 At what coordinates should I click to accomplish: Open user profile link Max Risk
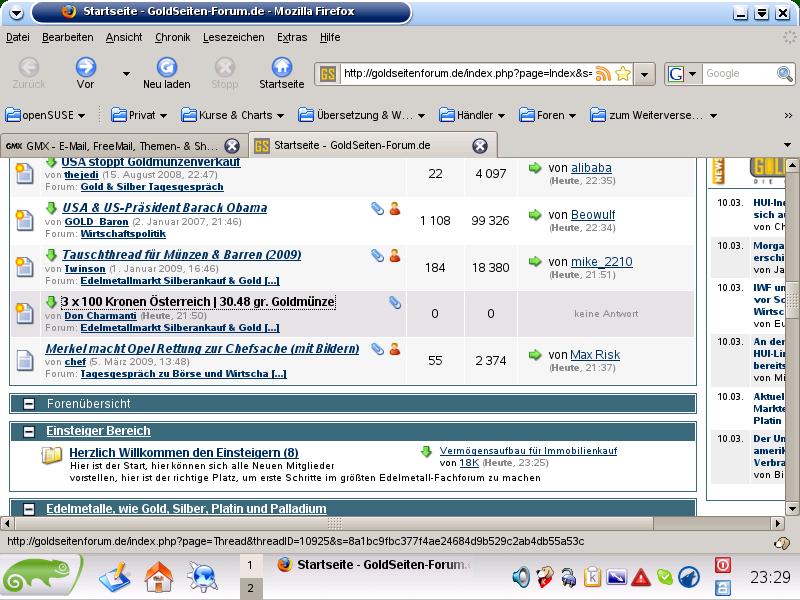(x=595, y=355)
